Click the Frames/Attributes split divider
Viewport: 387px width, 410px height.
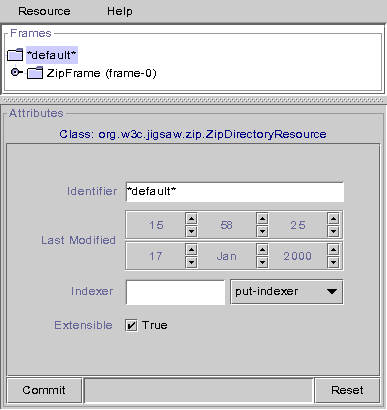click(193, 100)
